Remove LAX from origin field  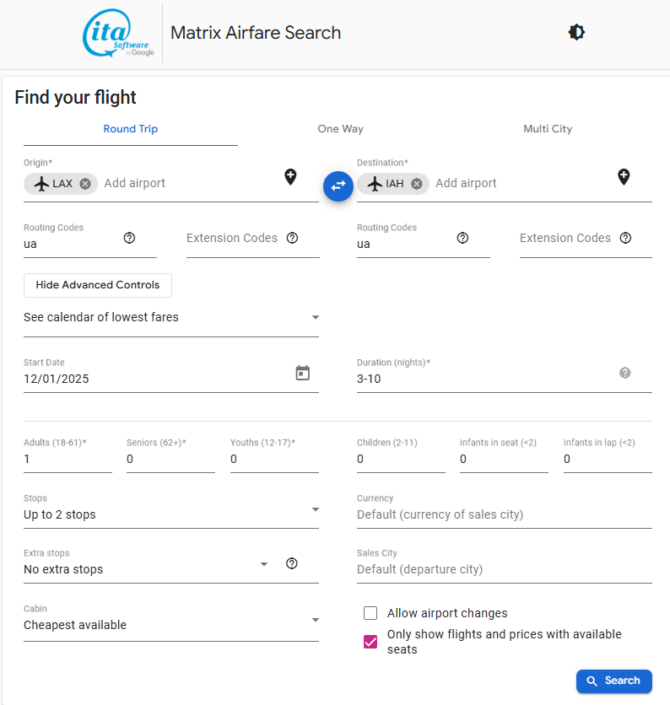(85, 184)
